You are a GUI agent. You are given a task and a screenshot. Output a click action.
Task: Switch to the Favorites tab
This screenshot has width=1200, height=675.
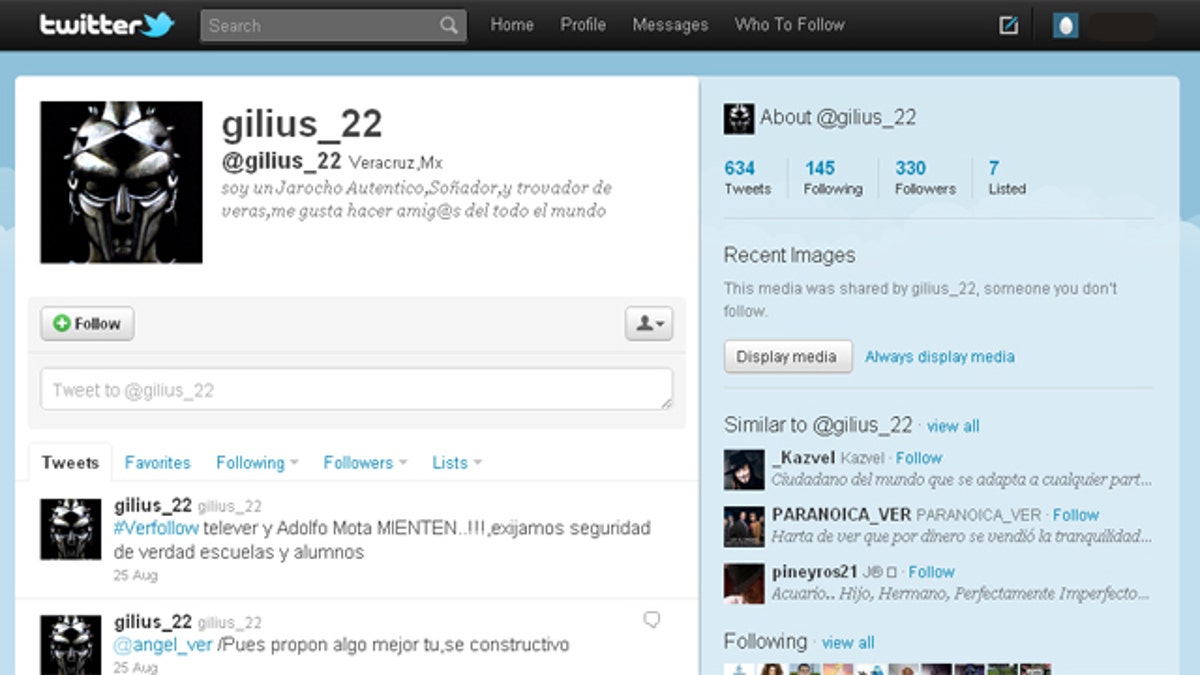(x=157, y=463)
